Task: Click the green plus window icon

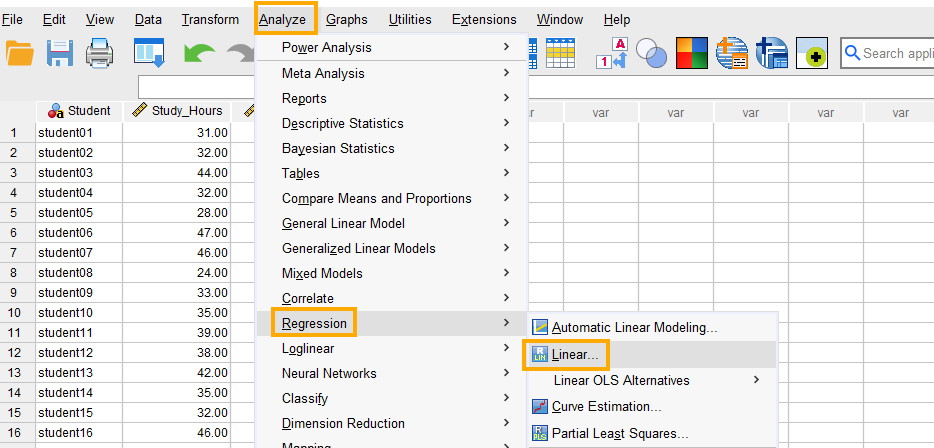Action: [812, 53]
